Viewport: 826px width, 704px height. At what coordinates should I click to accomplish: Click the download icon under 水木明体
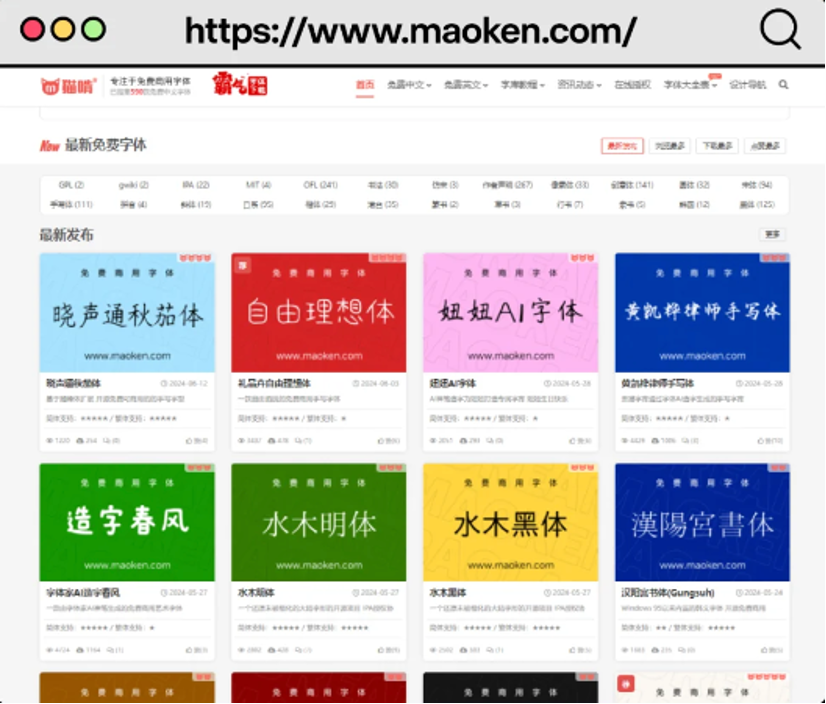click(x=272, y=650)
